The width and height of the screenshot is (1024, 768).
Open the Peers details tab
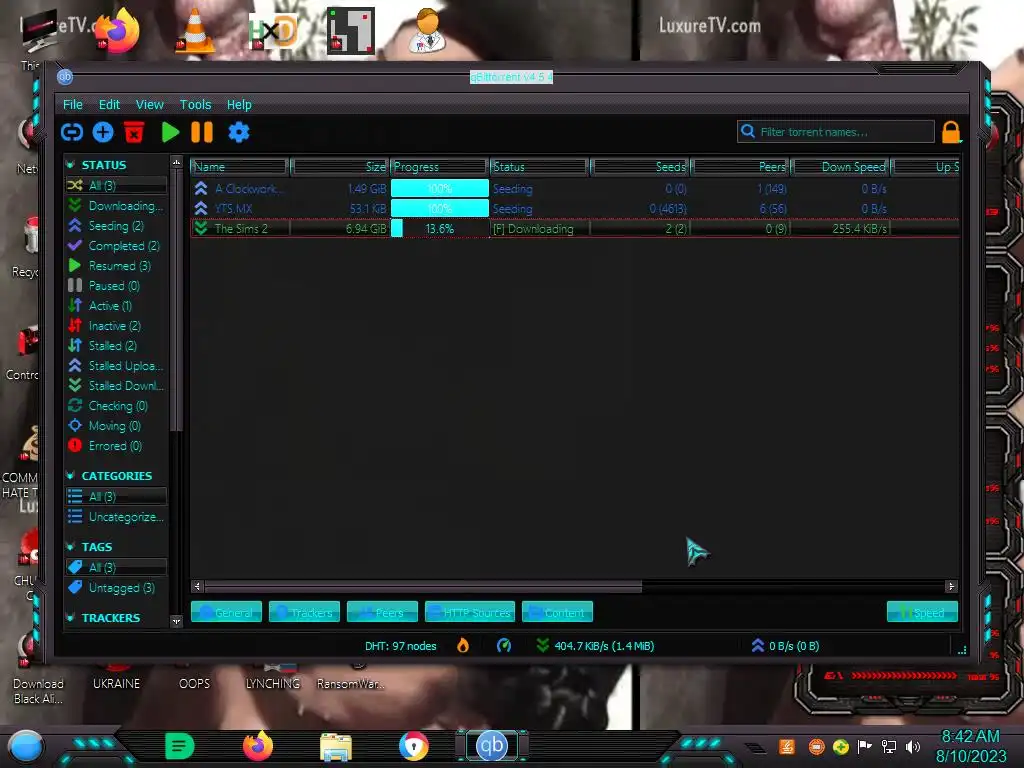click(382, 613)
